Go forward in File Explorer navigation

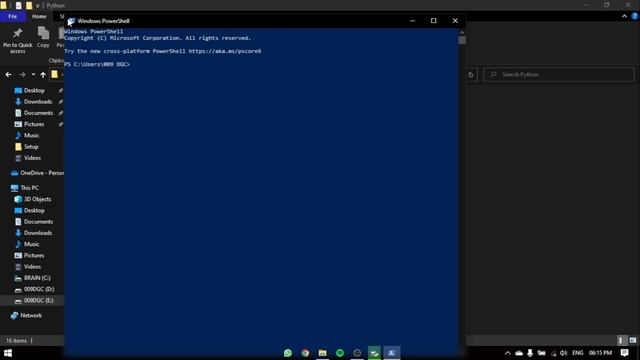22,75
